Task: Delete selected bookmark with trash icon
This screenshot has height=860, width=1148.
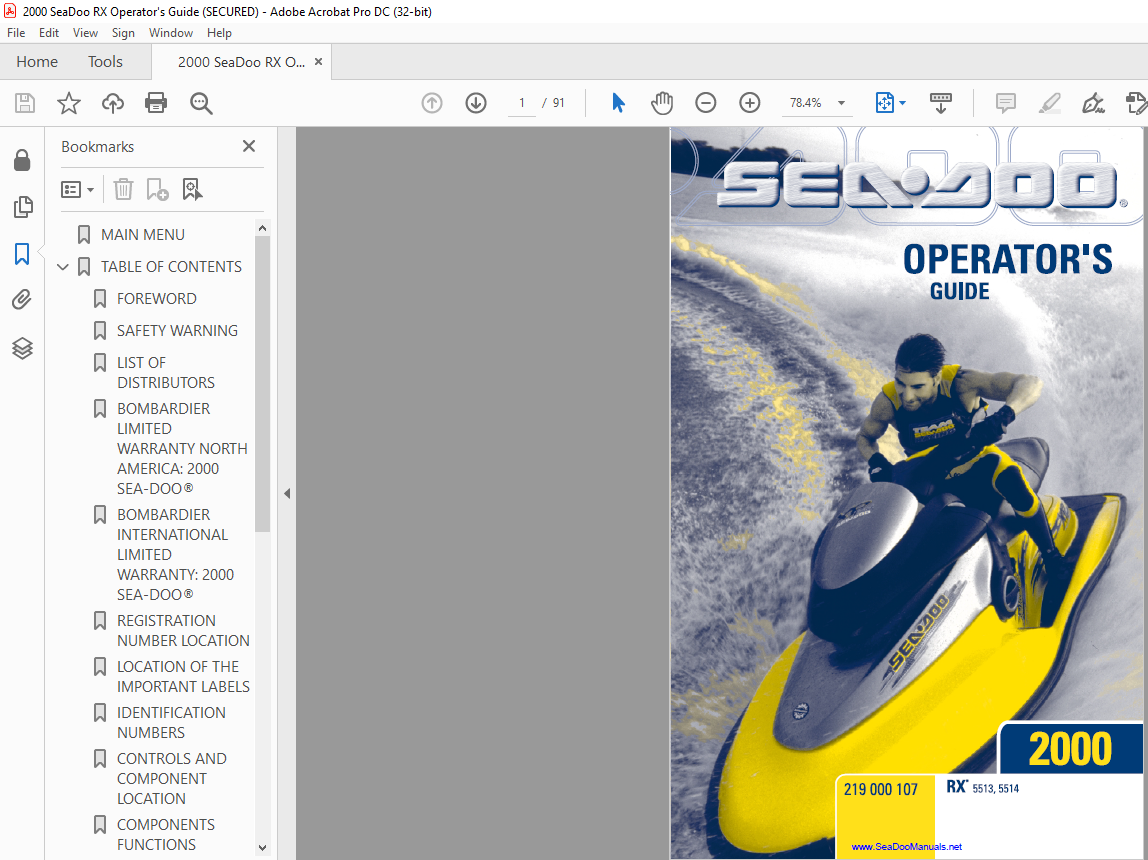Action: pyautogui.click(x=123, y=190)
